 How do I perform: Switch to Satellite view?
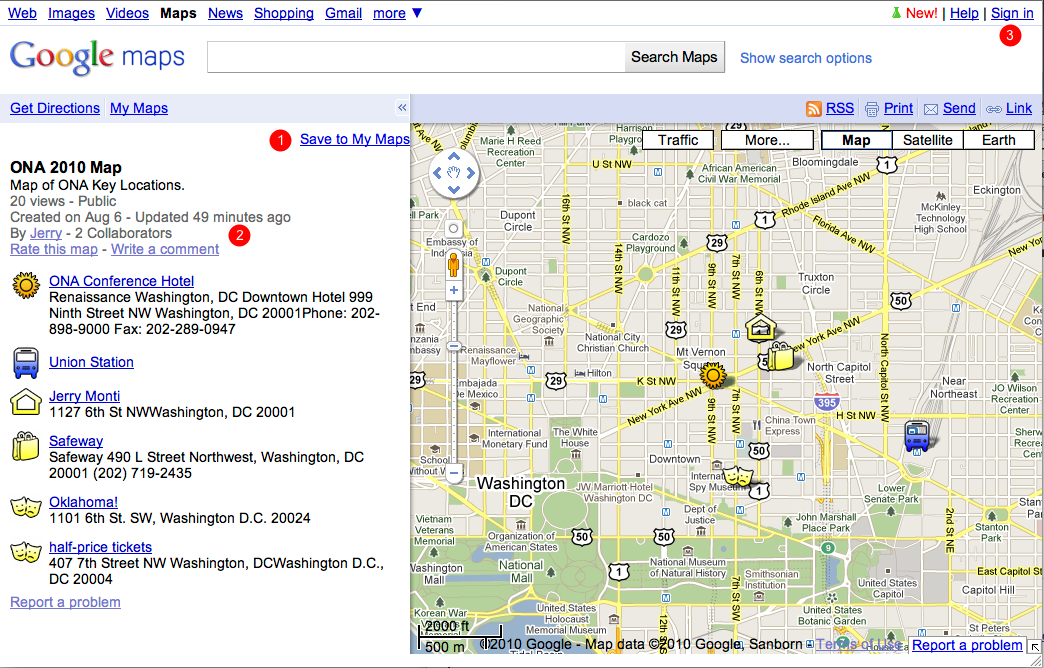tap(927, 140)
